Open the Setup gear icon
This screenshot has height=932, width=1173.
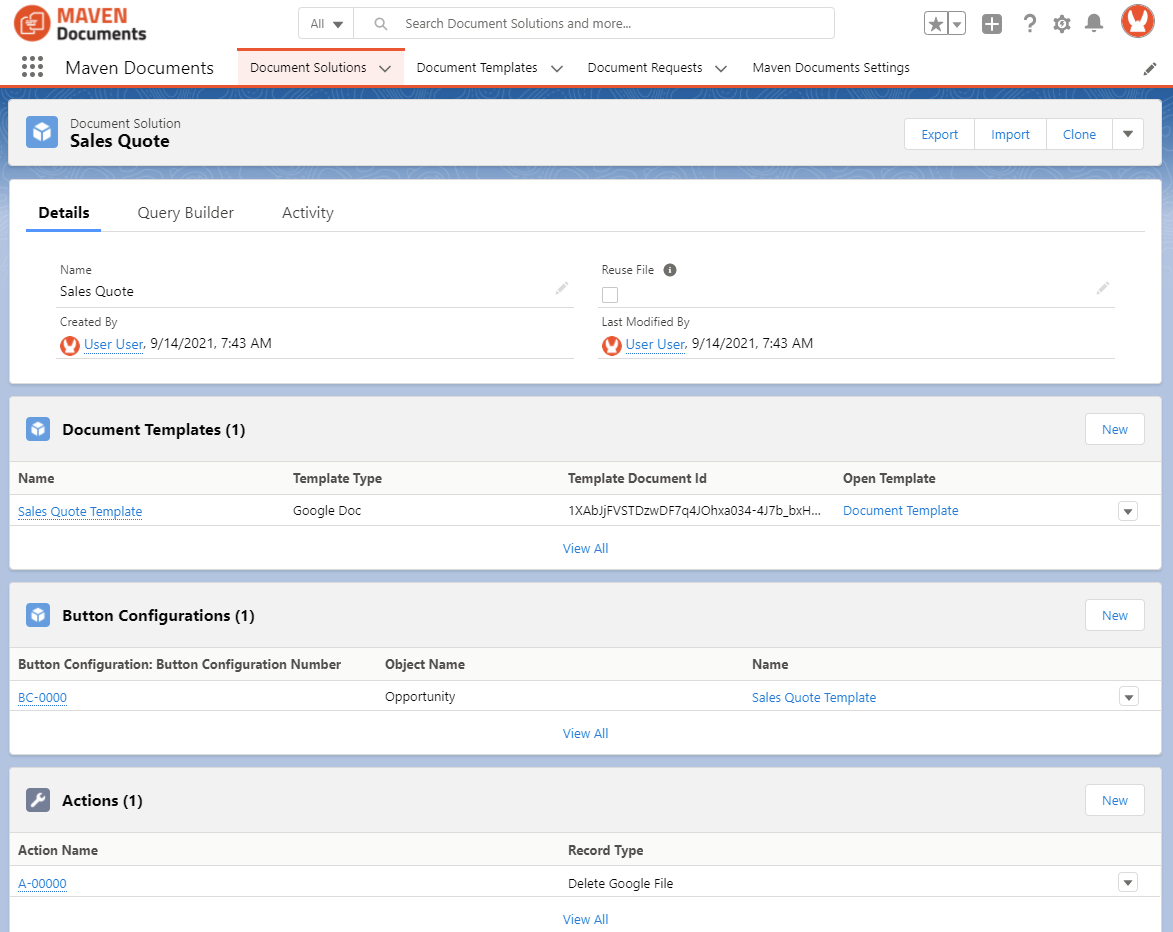[x=1061, y=24]
